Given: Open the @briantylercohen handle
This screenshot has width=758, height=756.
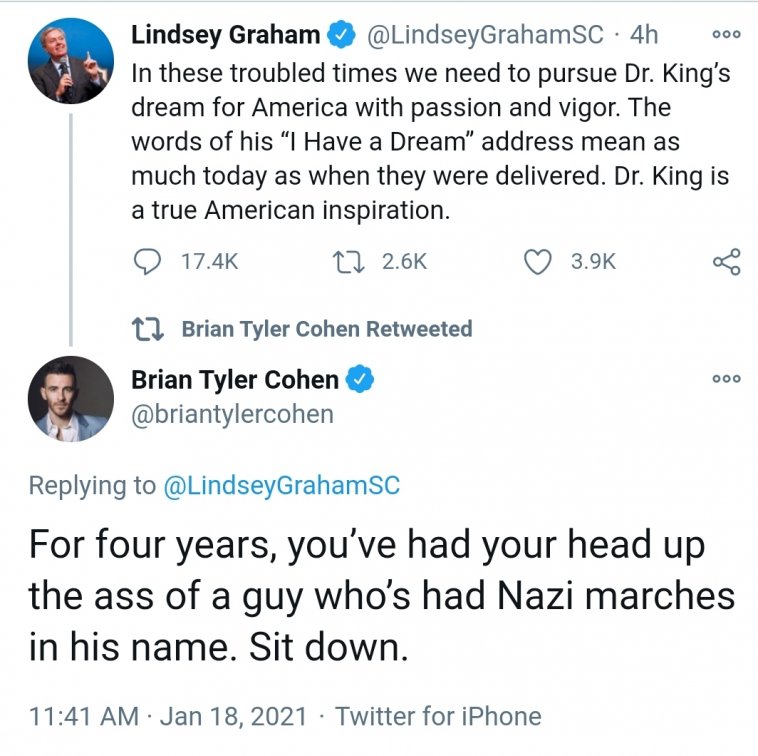Looking at the screenshot, I should [x=232, y=413].
